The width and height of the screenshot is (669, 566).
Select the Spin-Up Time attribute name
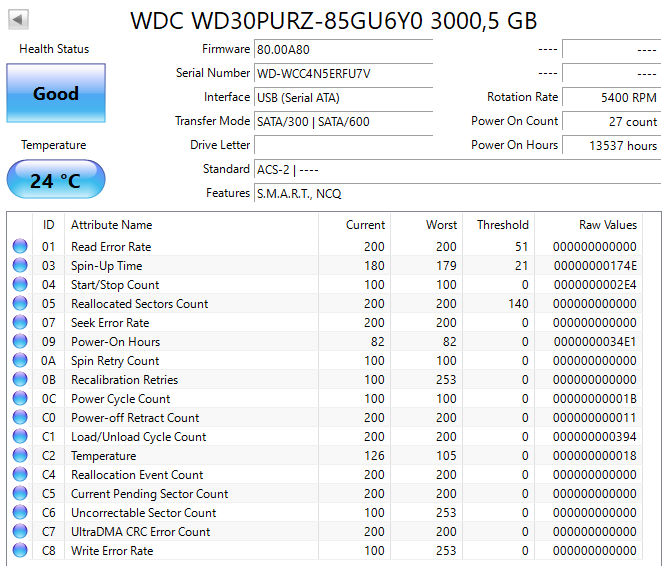[107, 266]
